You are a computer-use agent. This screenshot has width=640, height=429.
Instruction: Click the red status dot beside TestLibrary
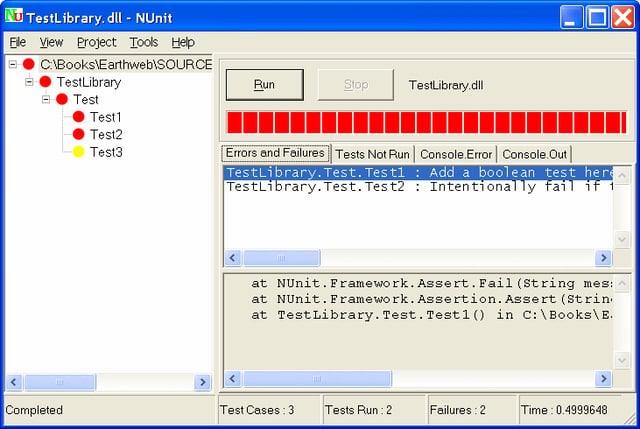45,82
